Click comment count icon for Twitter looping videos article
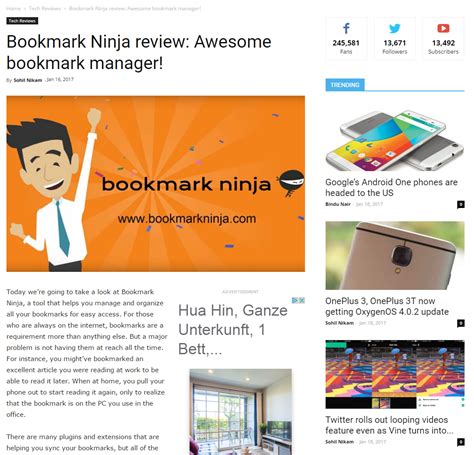The width and height of the screenshot is (474, 455). [460, 442]
